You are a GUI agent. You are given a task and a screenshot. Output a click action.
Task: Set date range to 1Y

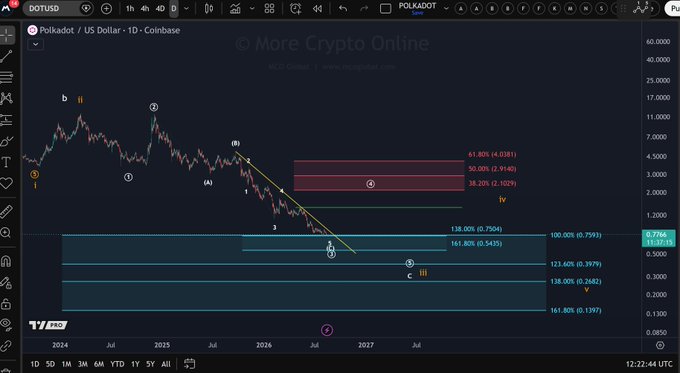point(135,364)
